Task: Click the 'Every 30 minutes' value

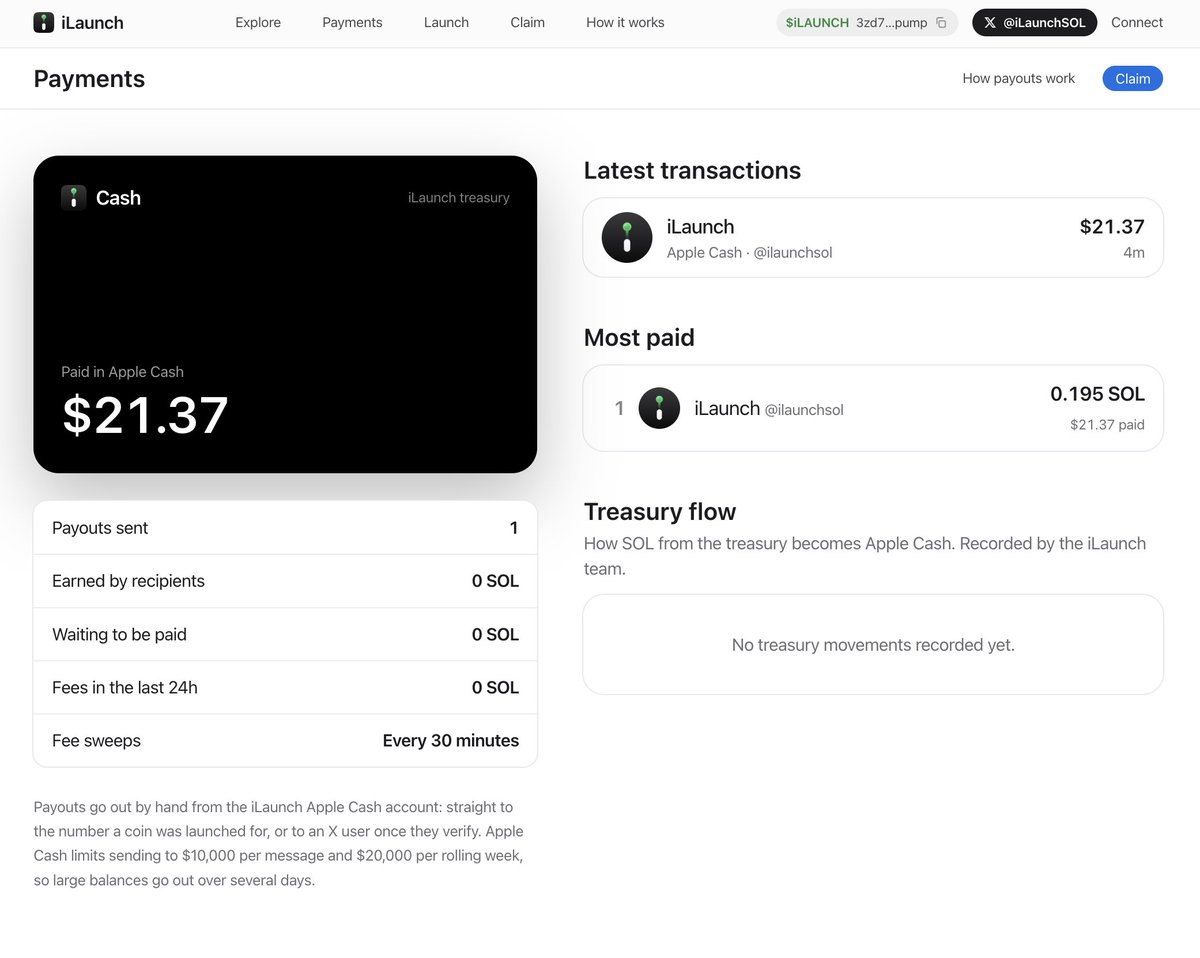Action: point(451,741)
